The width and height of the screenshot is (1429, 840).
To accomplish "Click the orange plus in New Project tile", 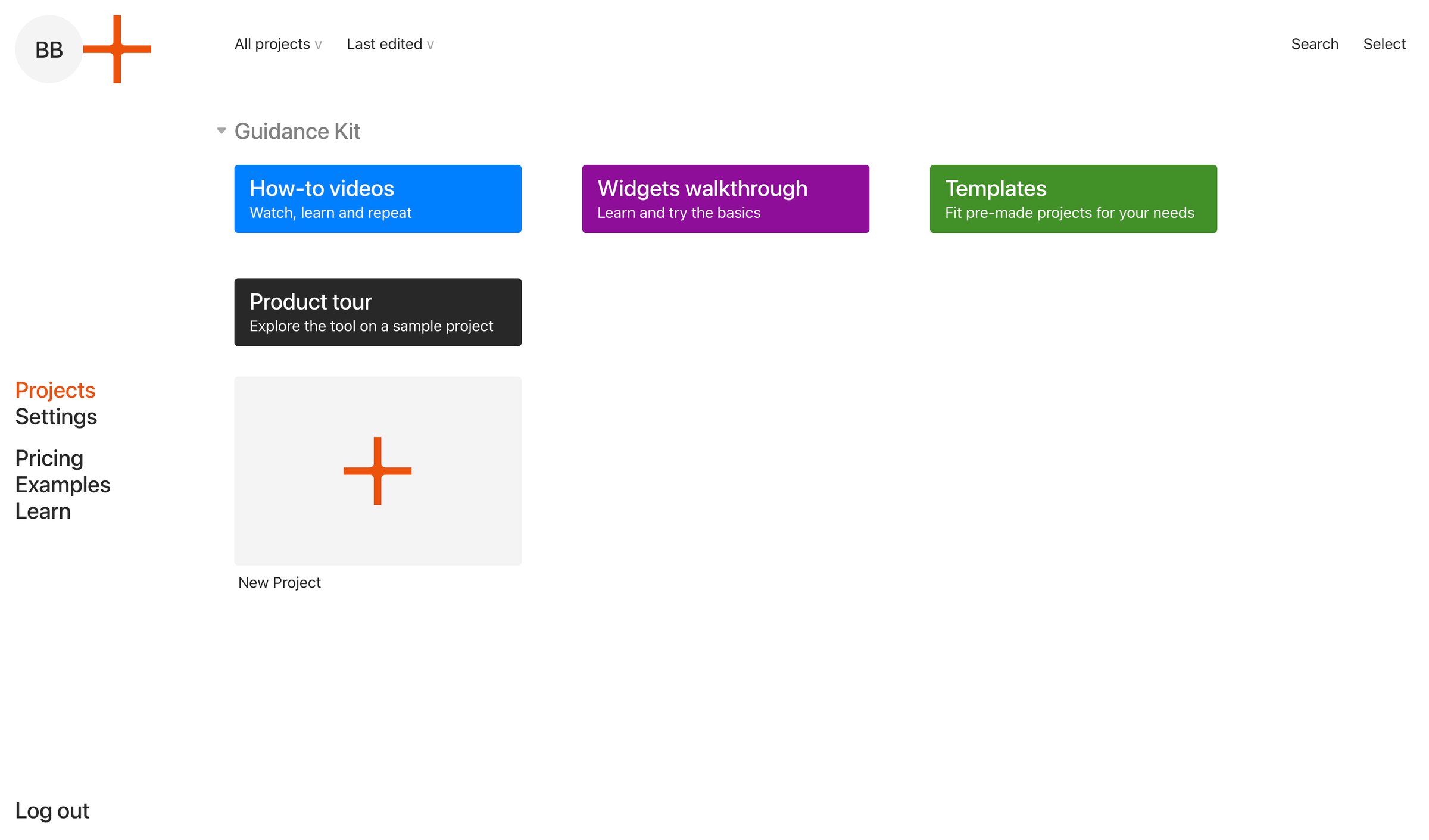I will point(377,471).
